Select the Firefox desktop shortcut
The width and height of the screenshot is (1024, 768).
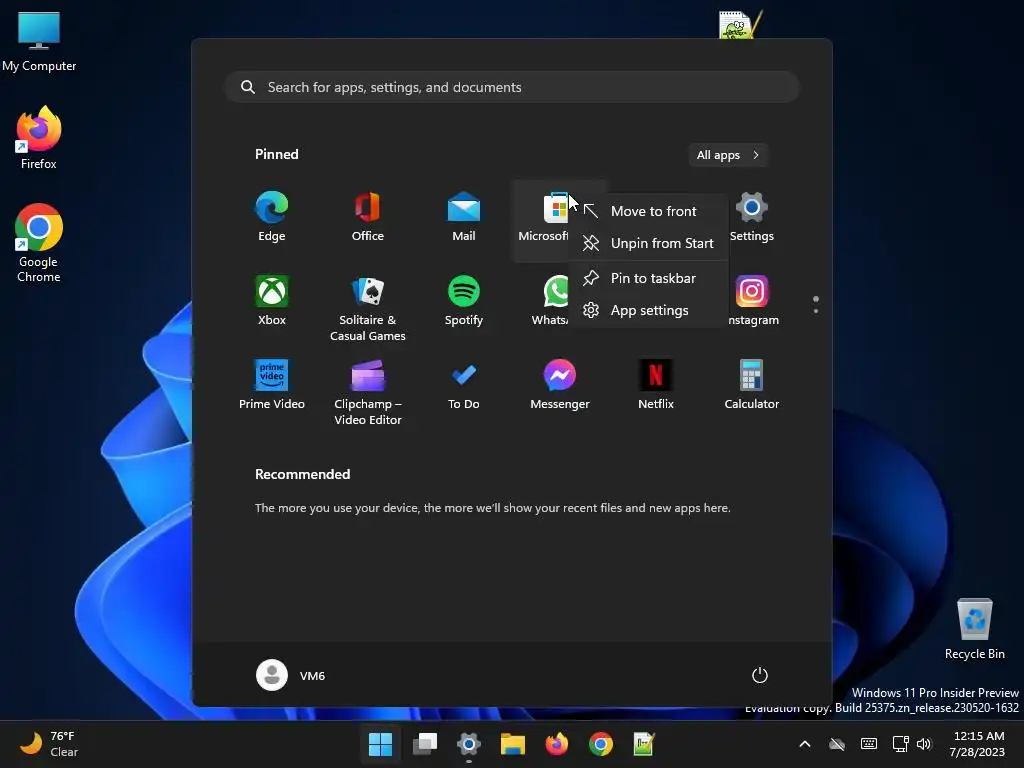39,138
